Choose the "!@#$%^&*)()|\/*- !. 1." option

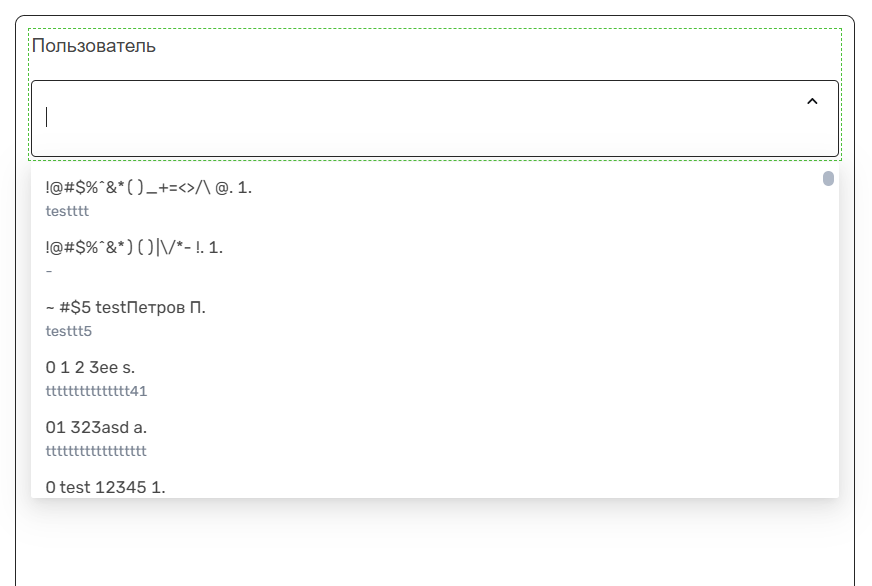click(x=134, y=247)
